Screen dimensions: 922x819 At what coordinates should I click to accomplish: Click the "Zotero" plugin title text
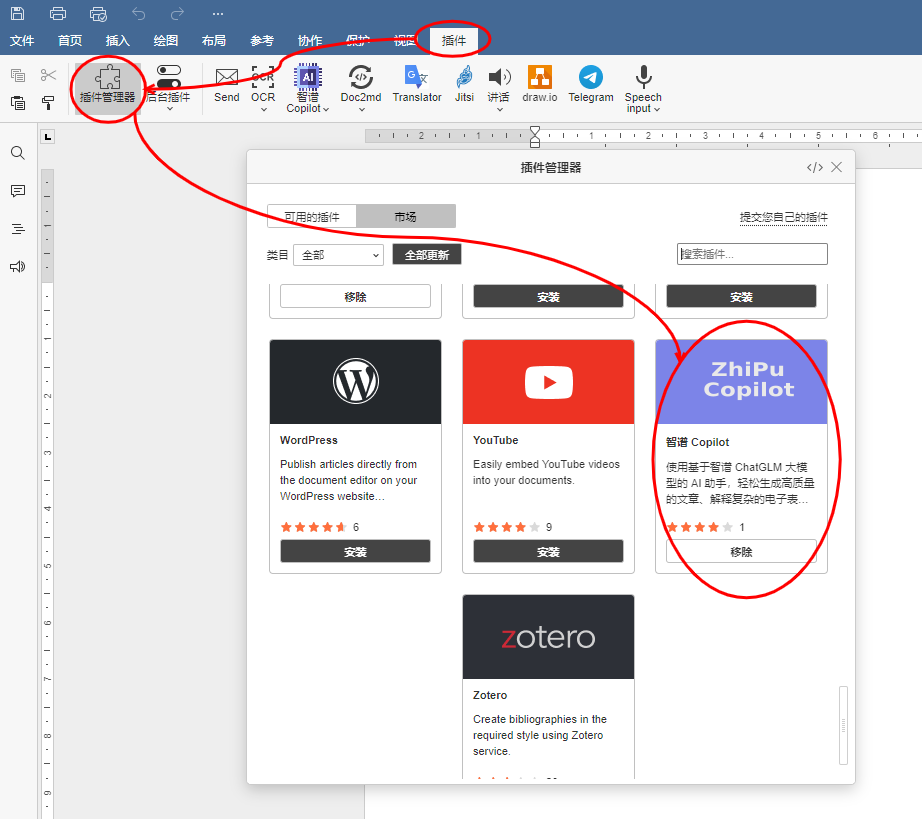[x=490, y=695]
